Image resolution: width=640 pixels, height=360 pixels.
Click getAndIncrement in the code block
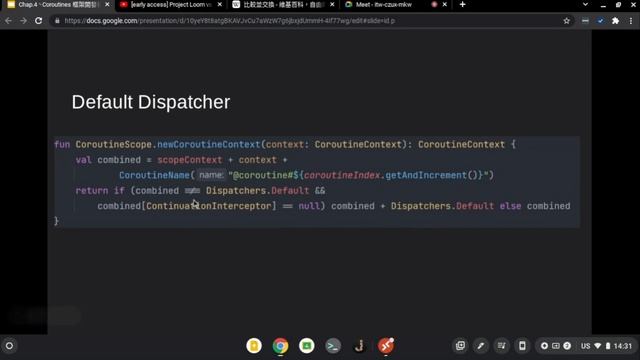click(426, 175)
